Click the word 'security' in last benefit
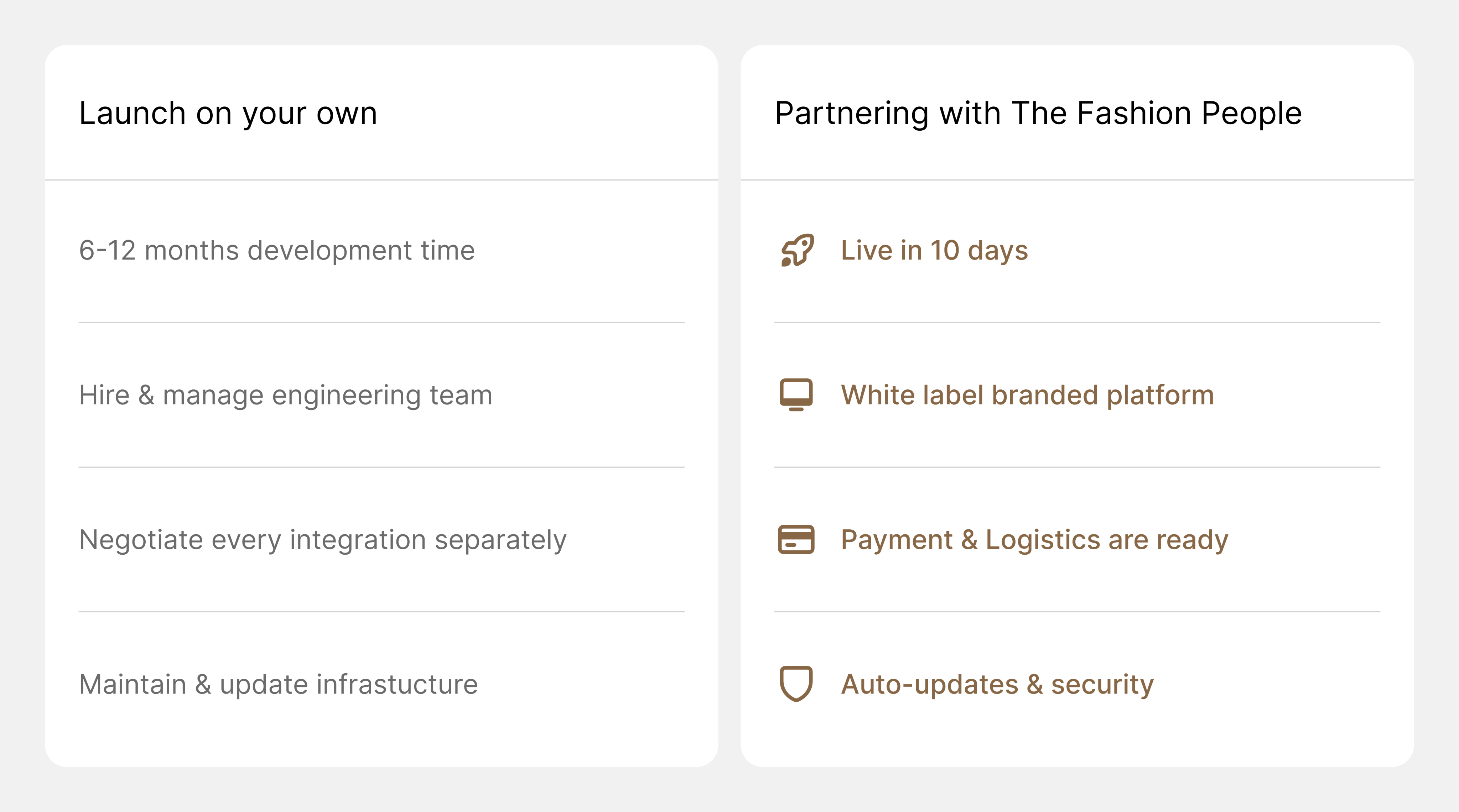The width and height of the screenshot is (1459, 812). point(1102,684)
